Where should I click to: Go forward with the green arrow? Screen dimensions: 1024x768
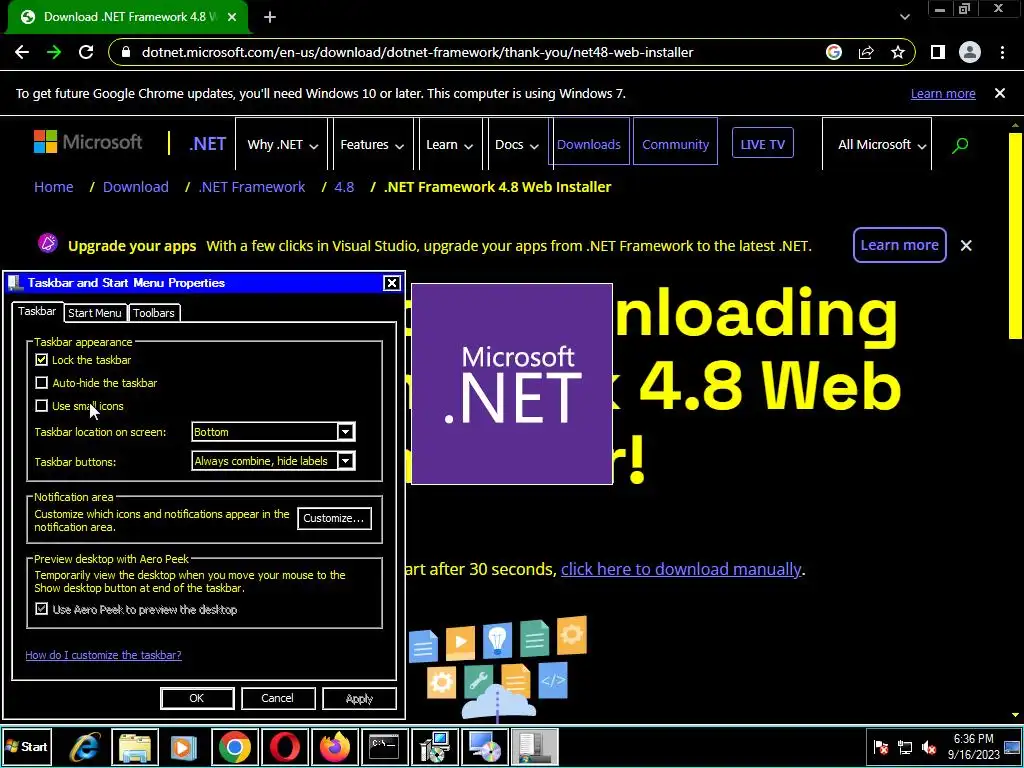coord(54,52)
